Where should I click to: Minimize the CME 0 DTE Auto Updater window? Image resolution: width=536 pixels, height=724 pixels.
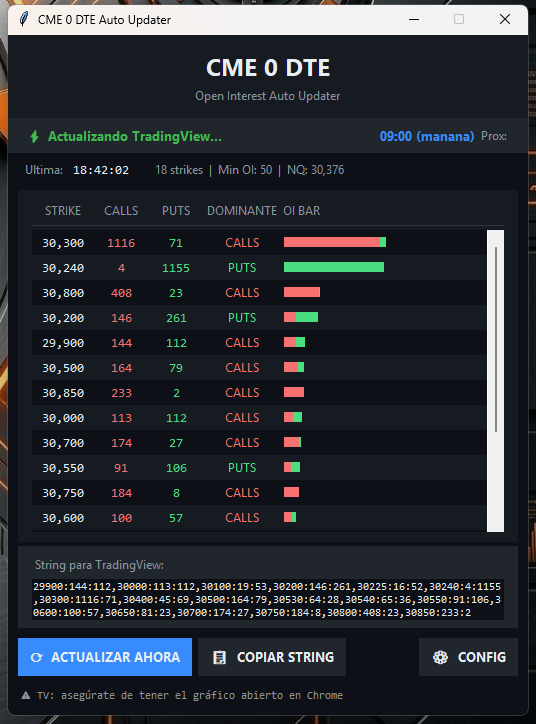(414, 19)
